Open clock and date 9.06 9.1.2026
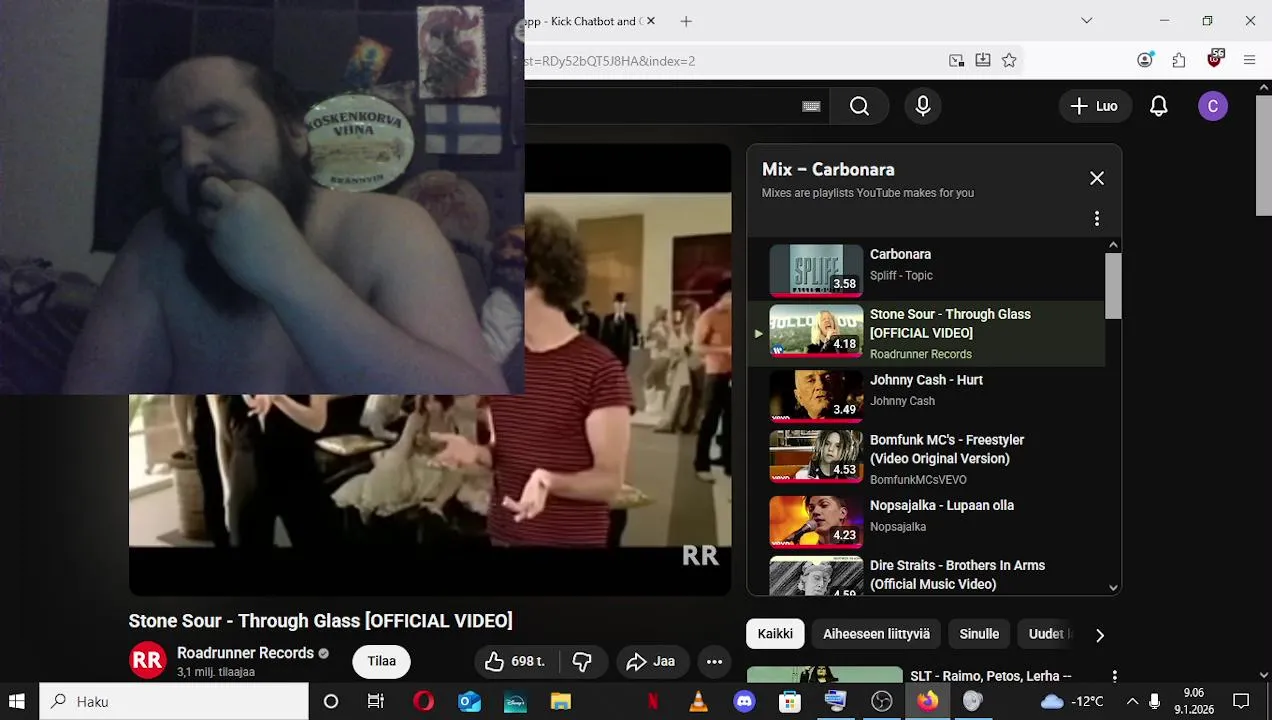Image resolution: width=1272 pixels, height=720 pixels. point(1193,701)
